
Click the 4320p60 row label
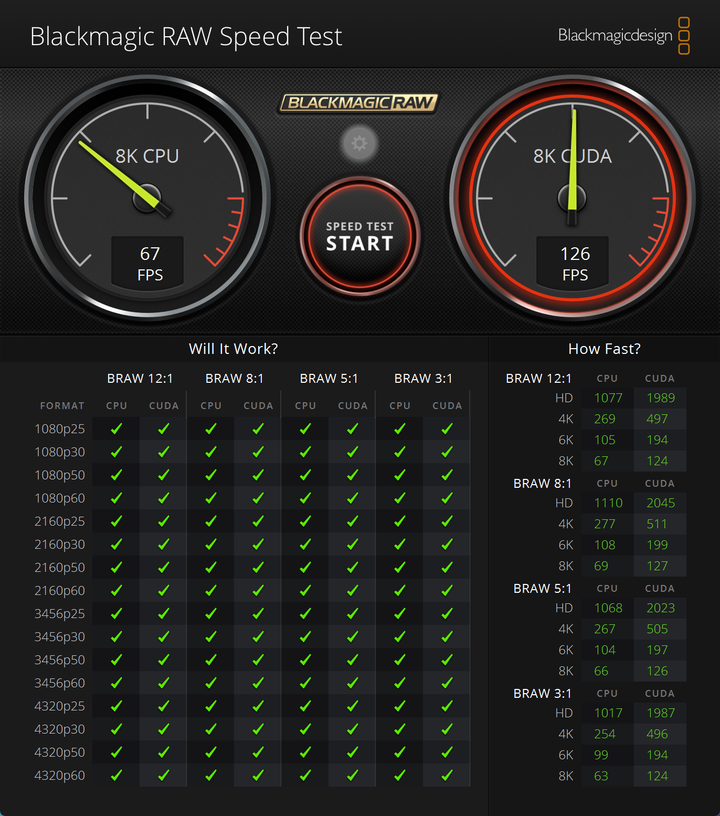[x=59, y=775]
